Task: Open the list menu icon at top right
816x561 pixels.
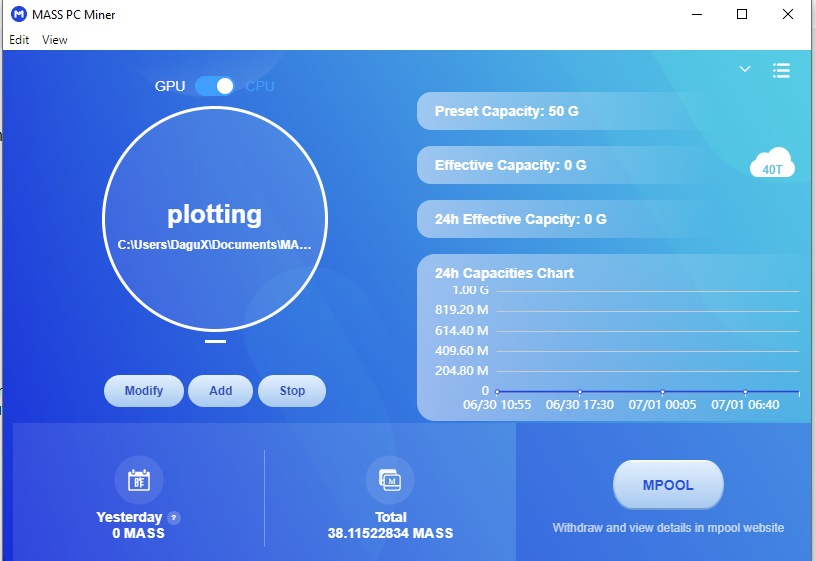Action: [781, 70]
